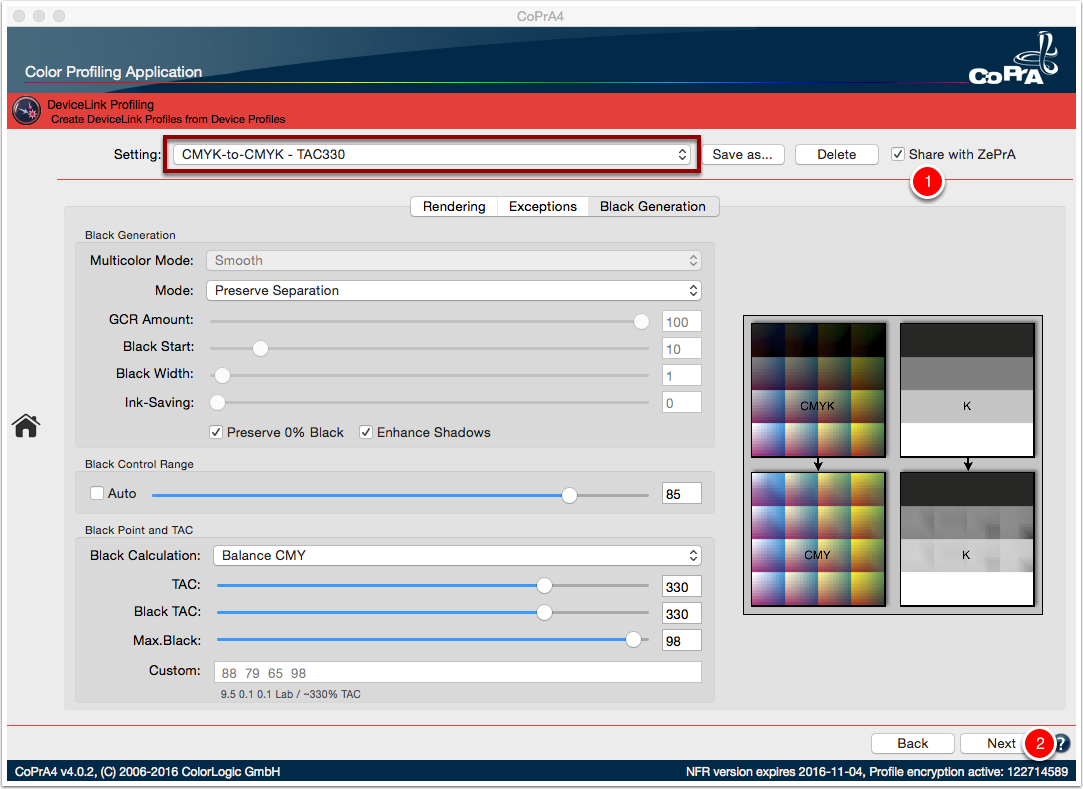Select the source CMYK preview thumbnail

pyautogui.click(x=818, y=390)
